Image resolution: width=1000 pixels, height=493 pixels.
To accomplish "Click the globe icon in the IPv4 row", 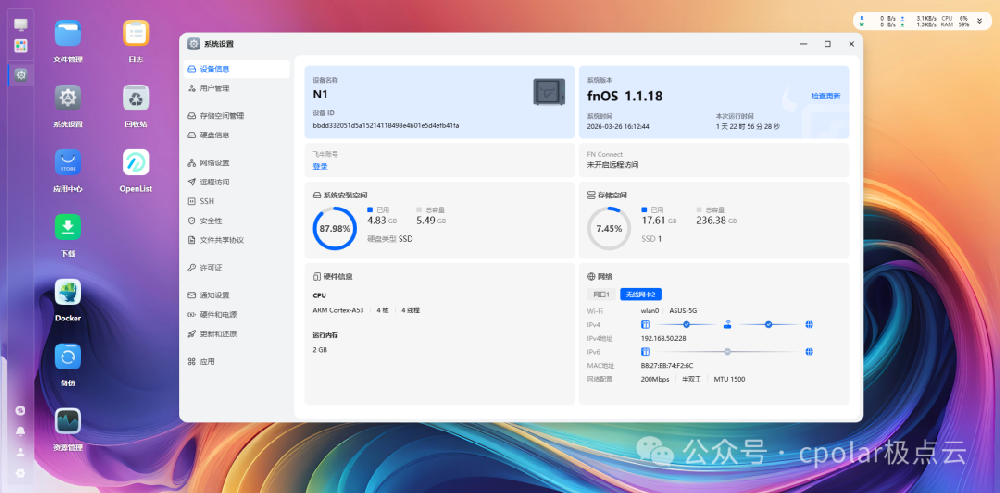I will click(x=809, y=325).
